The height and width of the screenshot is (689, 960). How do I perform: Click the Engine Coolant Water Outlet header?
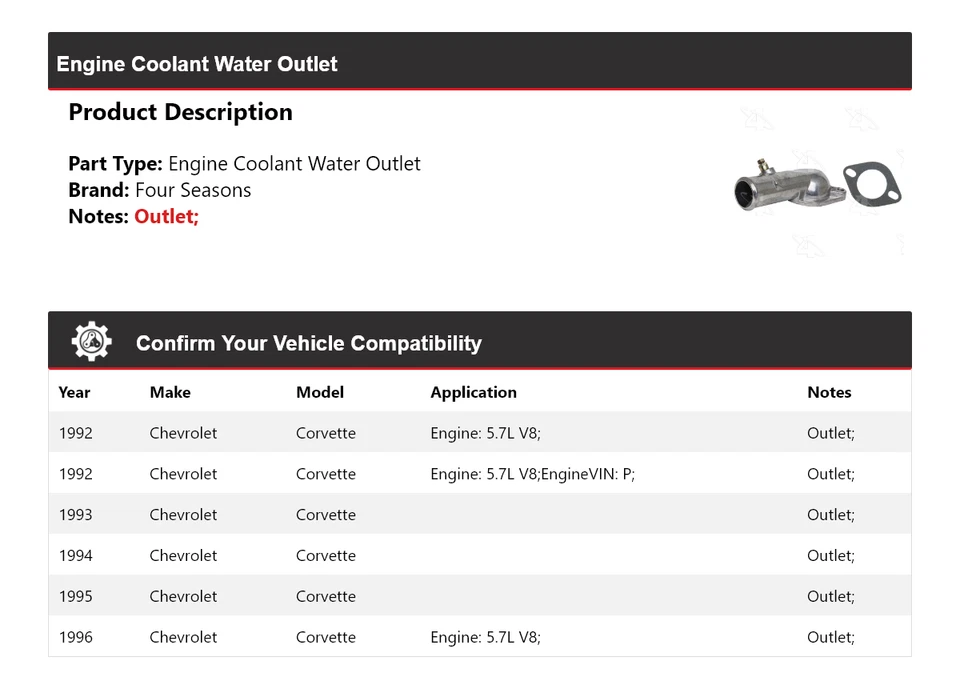click(197, 64)
